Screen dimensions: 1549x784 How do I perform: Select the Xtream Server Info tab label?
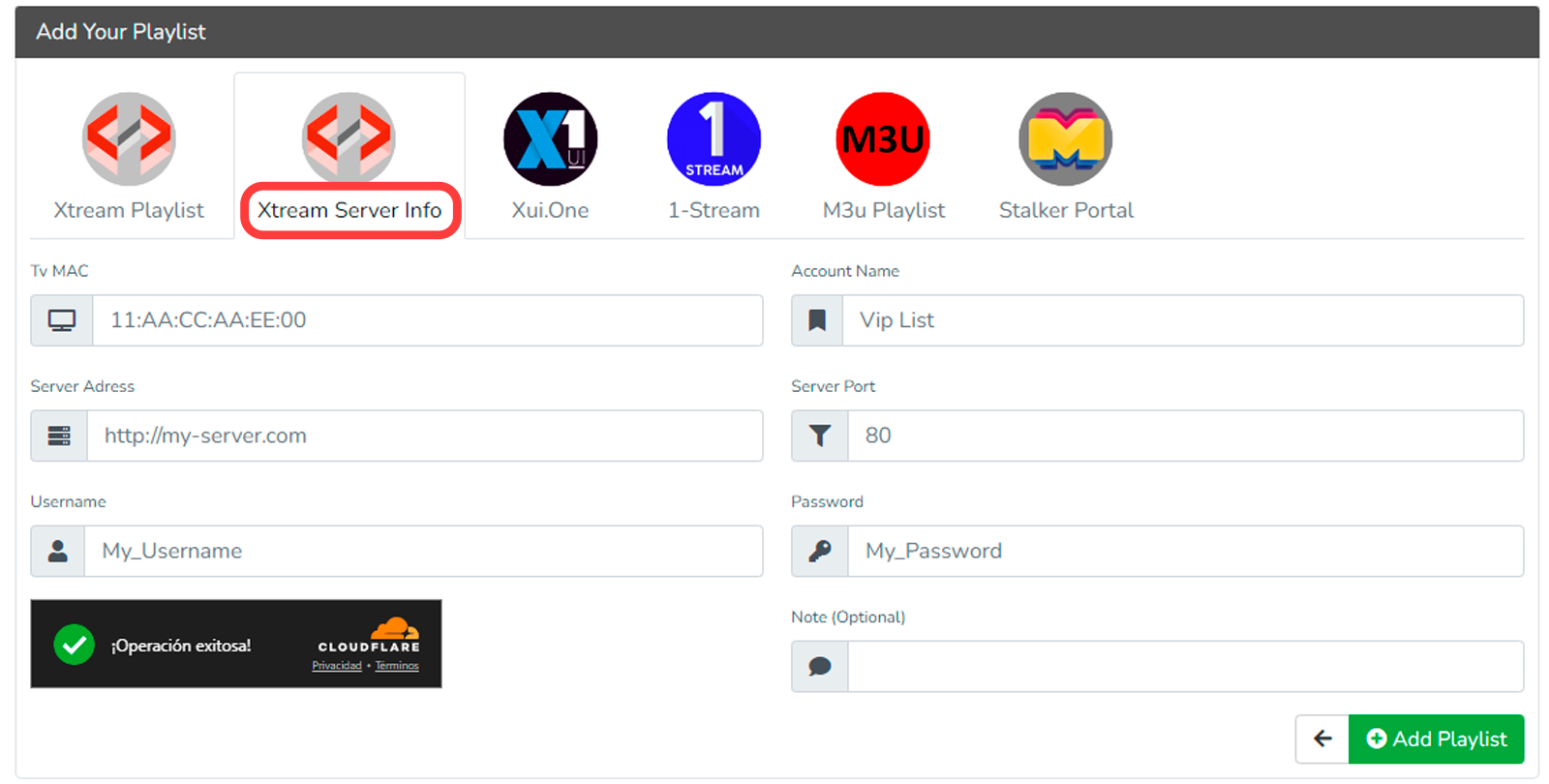(349, 210)
